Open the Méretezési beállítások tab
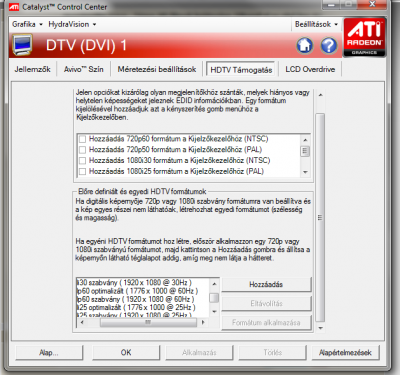 tap(157, 69)
